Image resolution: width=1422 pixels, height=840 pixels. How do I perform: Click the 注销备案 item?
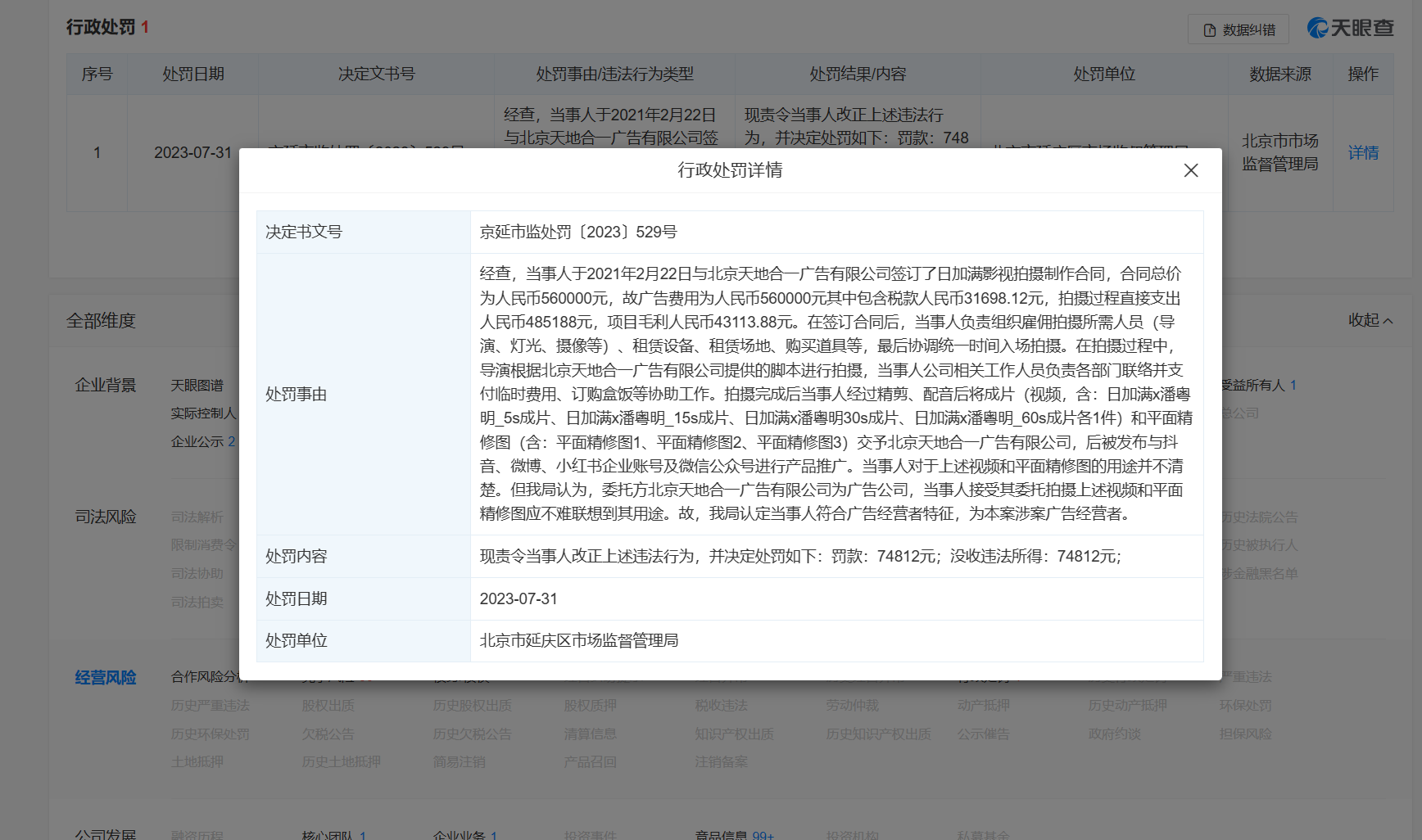(722, 761)
